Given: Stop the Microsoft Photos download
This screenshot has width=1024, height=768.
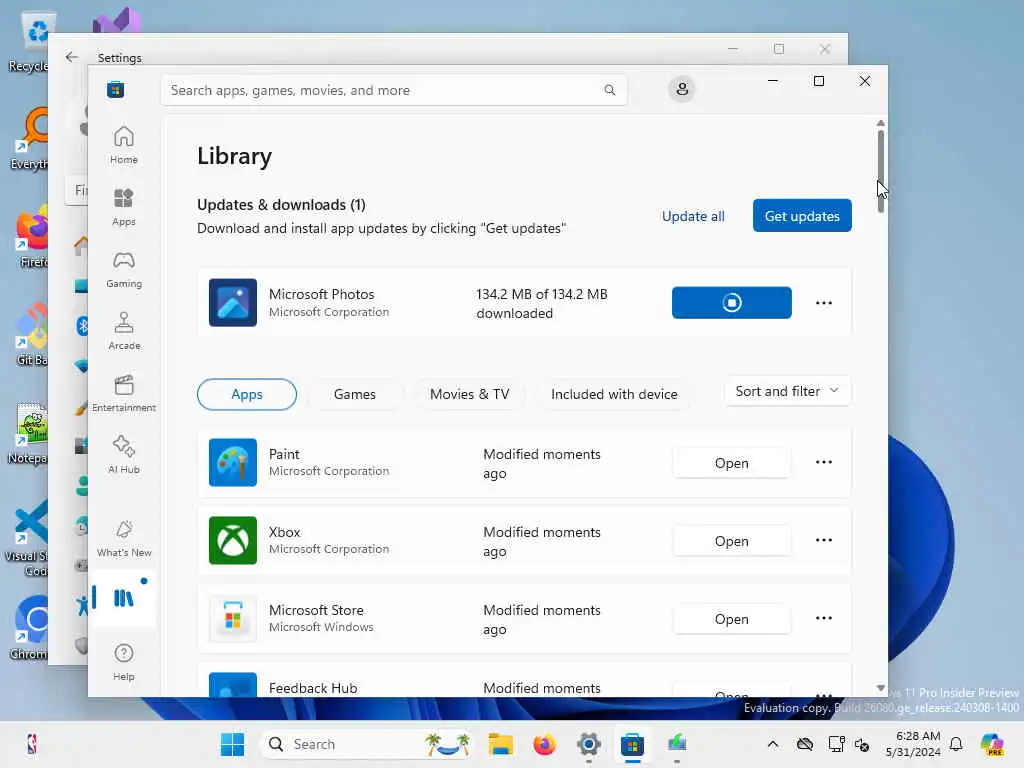Looking at the screenshot, I should tap(731, 303).
